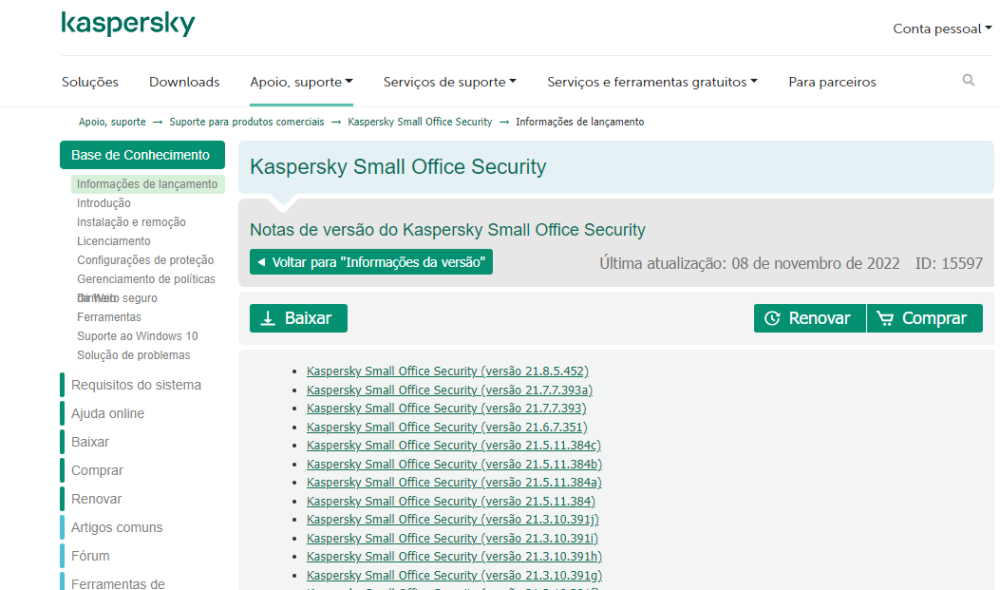Go back via 'Voltar para Informações da versão'

coord(371,262)
